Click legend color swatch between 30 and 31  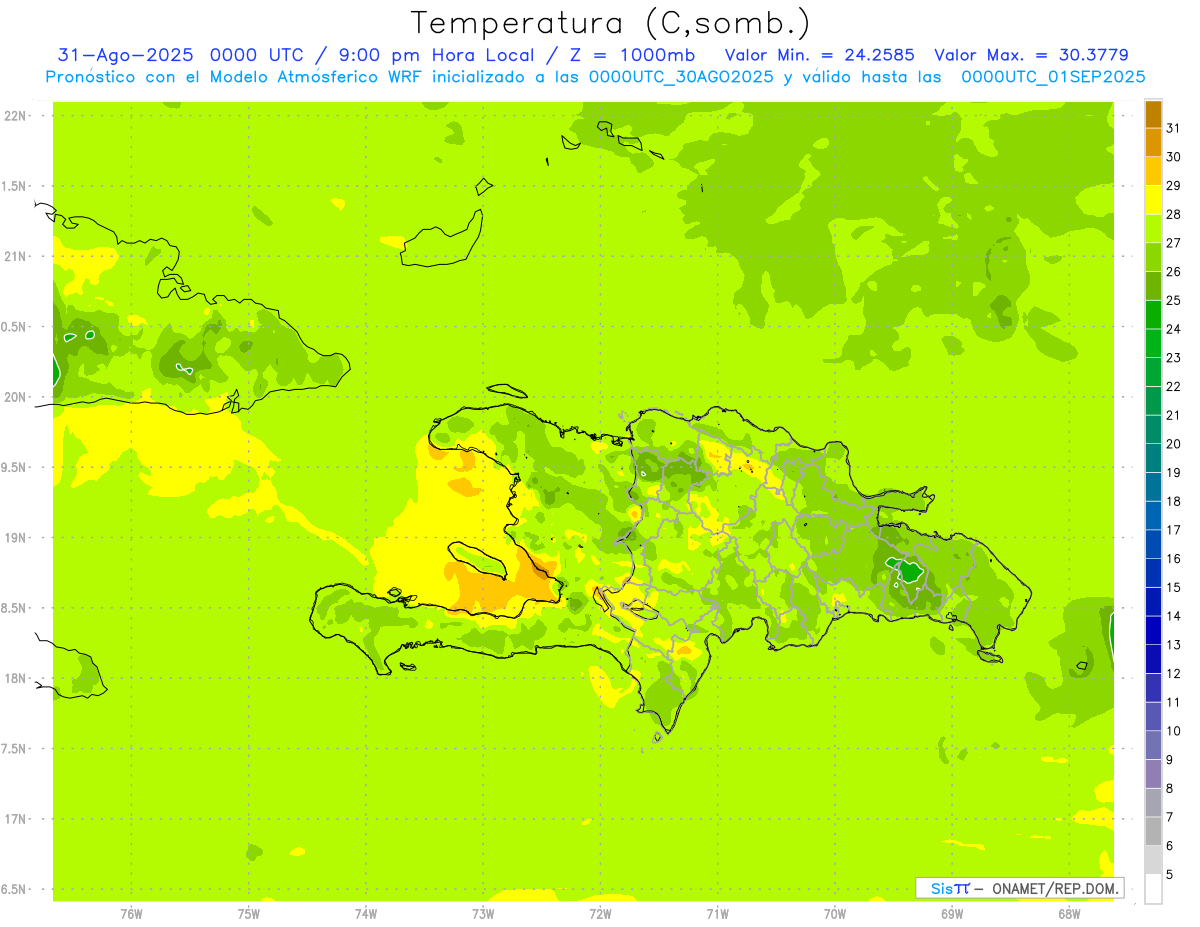coord(1153,143)
